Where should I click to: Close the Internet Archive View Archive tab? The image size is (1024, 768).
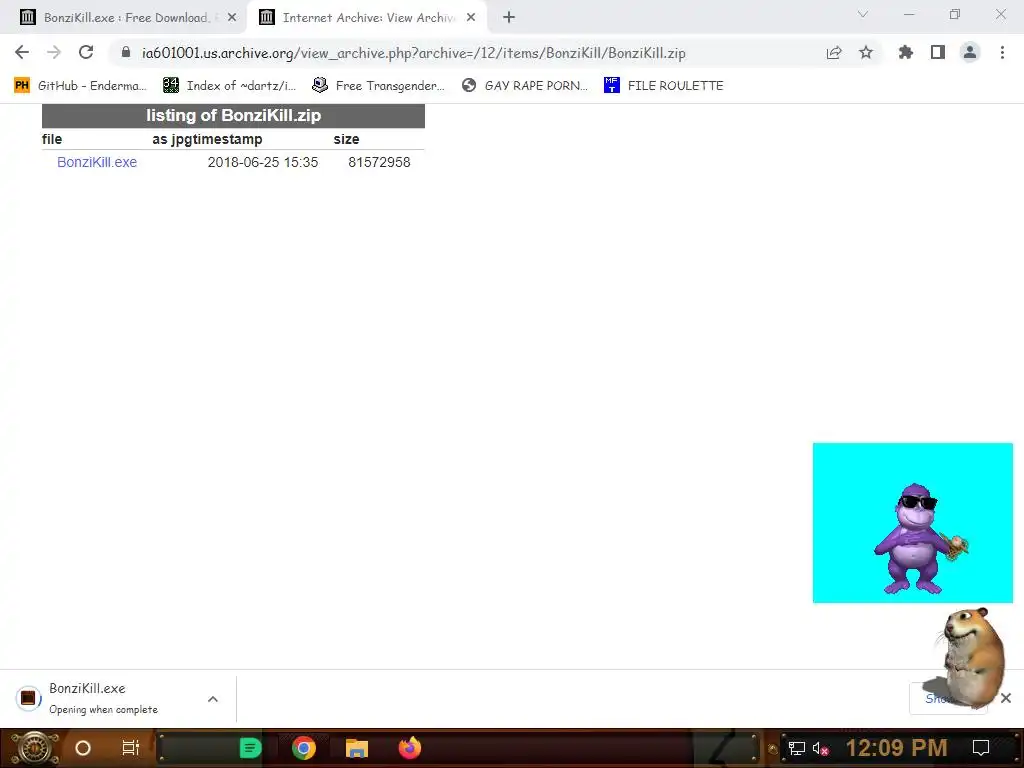point(471,18)
